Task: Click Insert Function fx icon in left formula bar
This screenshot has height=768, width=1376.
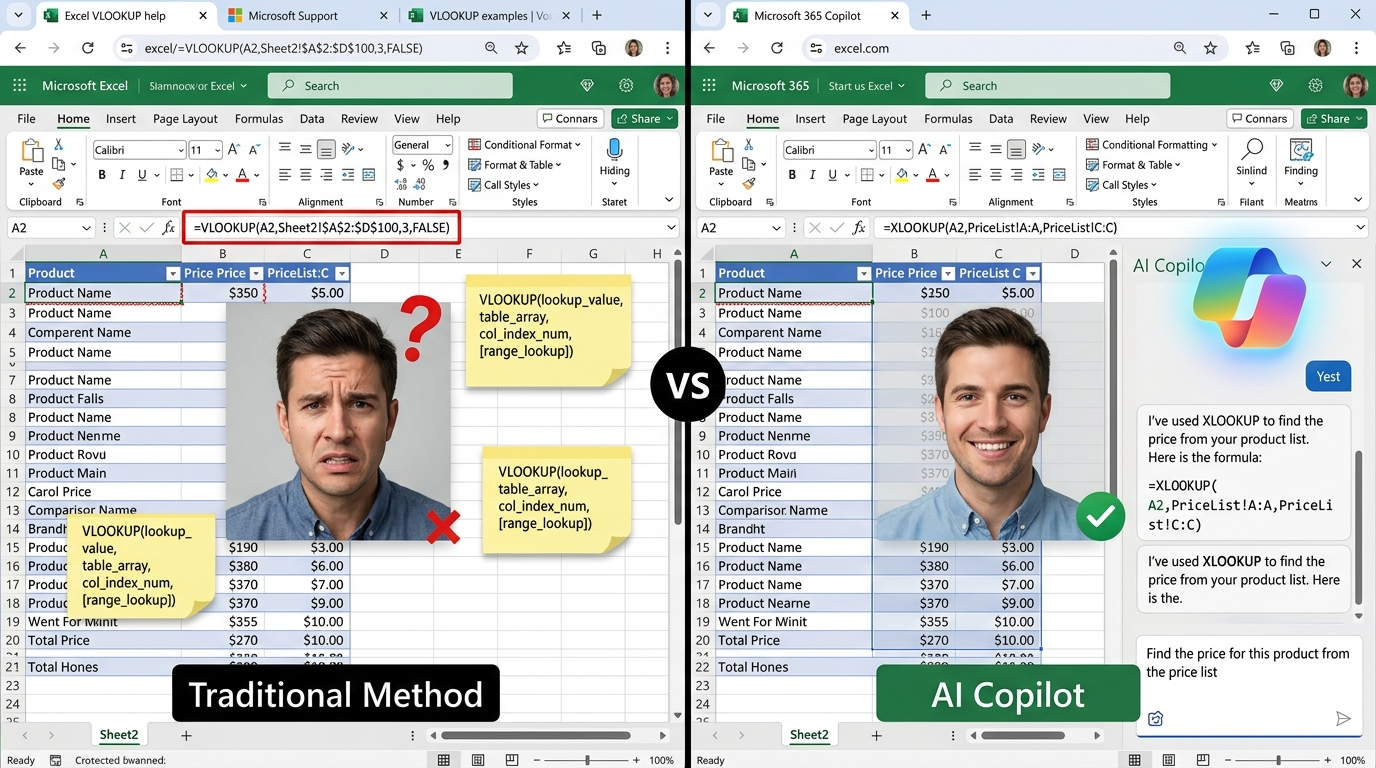Action: [169, 228]
